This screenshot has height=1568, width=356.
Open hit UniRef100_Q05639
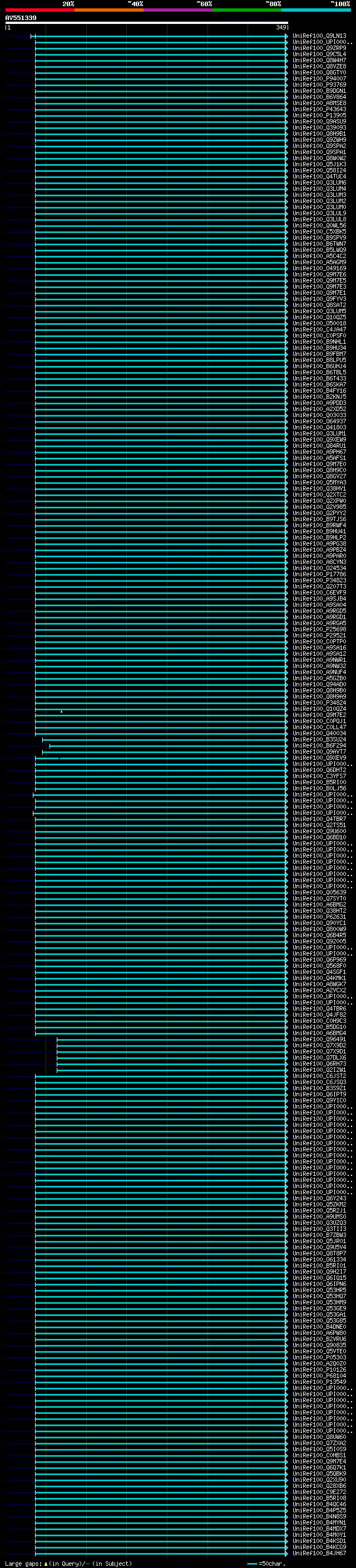[x=319, y=892]
